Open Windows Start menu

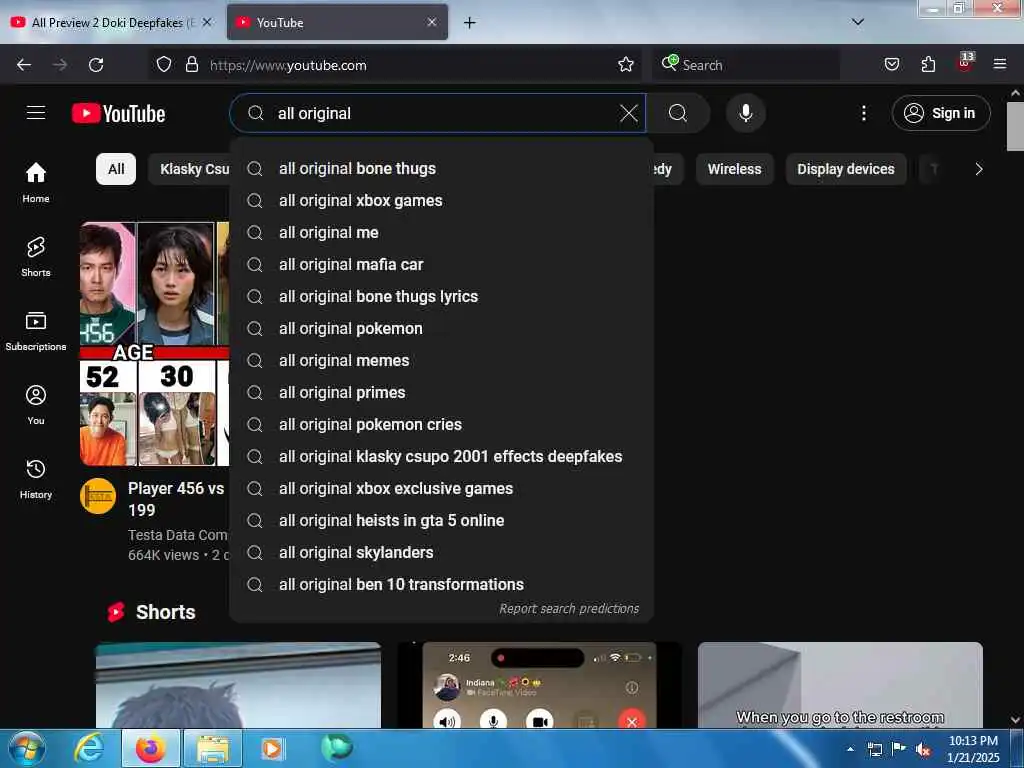click(x=27, y=748)
